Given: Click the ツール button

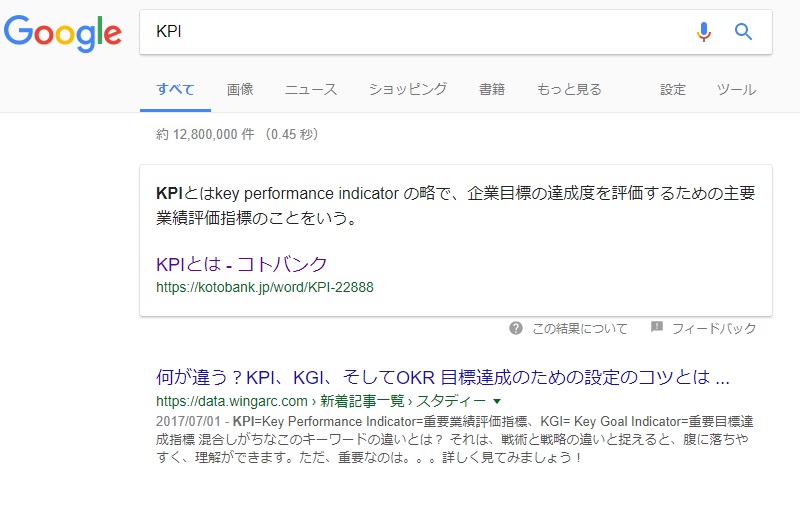Looking at the screenshot, I should (x=736, y=89).
